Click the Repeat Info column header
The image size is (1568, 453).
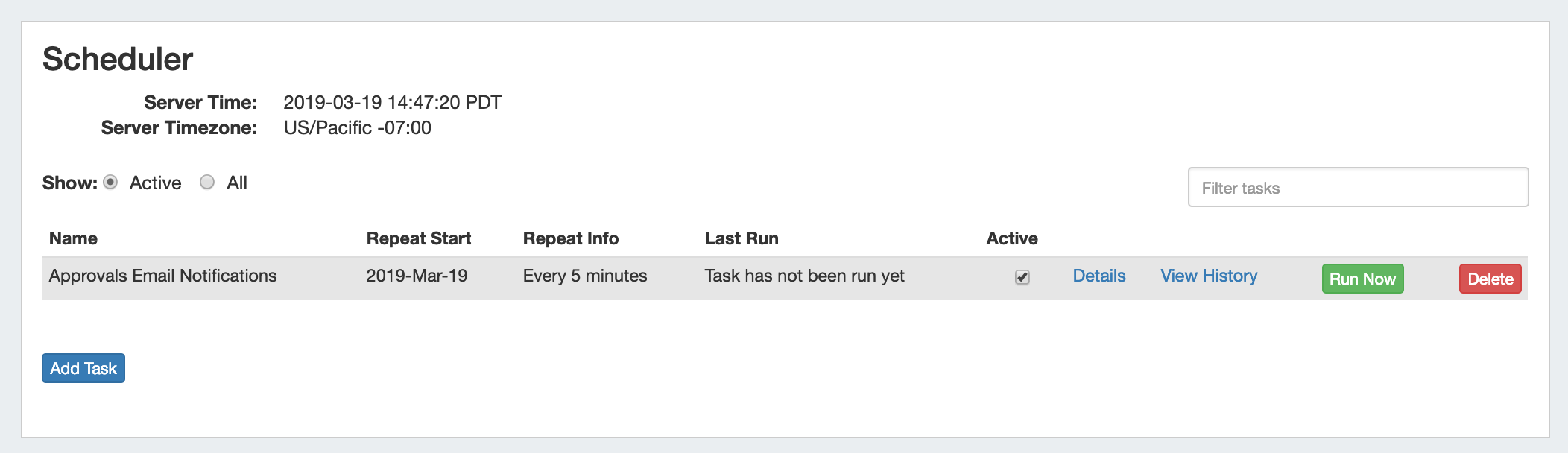(571, 238)
